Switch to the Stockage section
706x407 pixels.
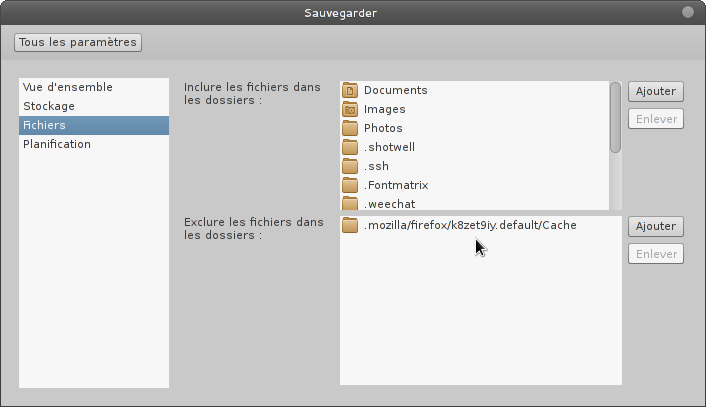[49, 106]
